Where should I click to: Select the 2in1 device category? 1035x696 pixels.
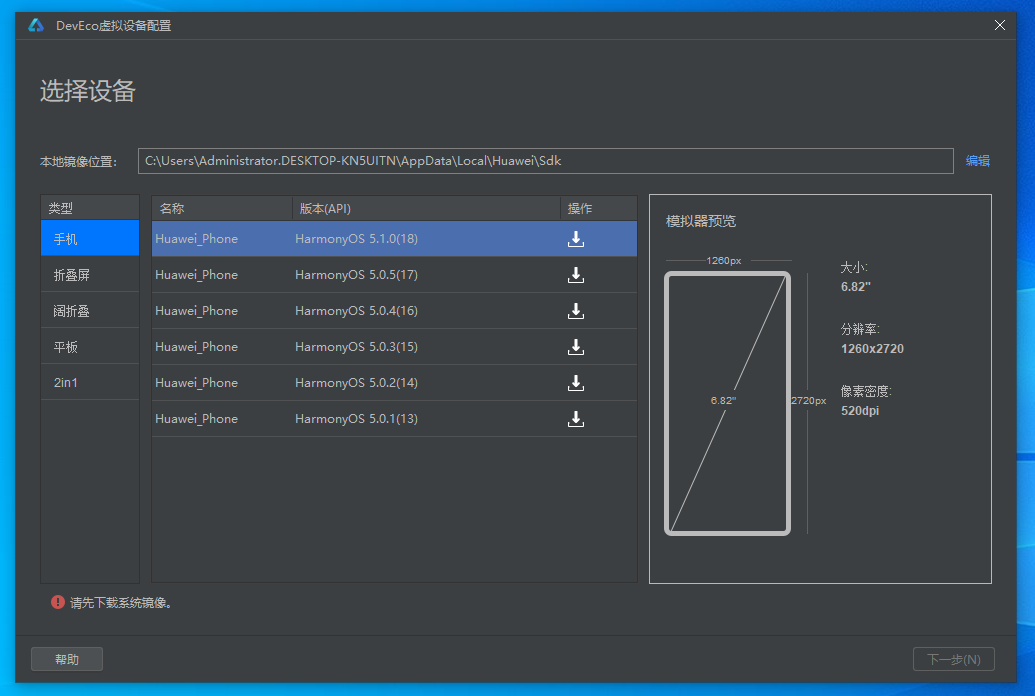click(x=89, y=383)
